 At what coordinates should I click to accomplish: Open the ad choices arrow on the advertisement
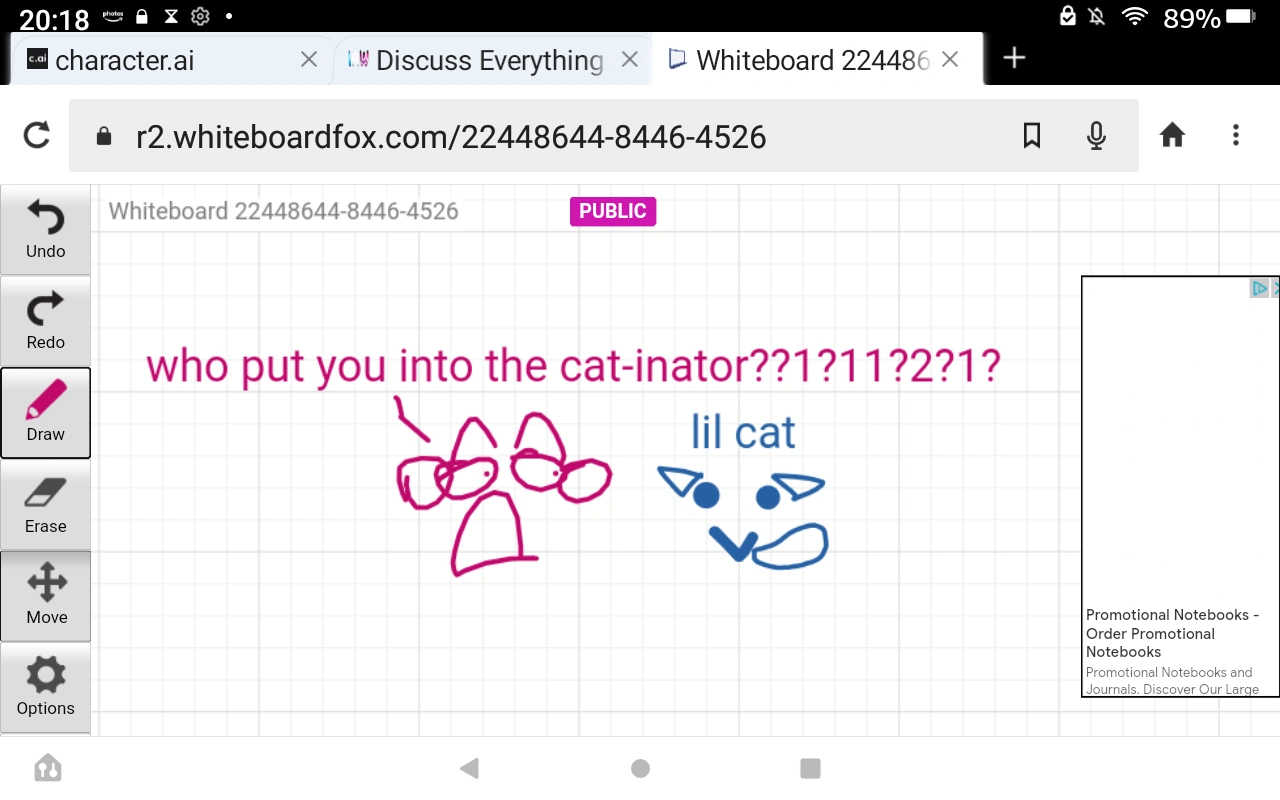coord(1260,288)
